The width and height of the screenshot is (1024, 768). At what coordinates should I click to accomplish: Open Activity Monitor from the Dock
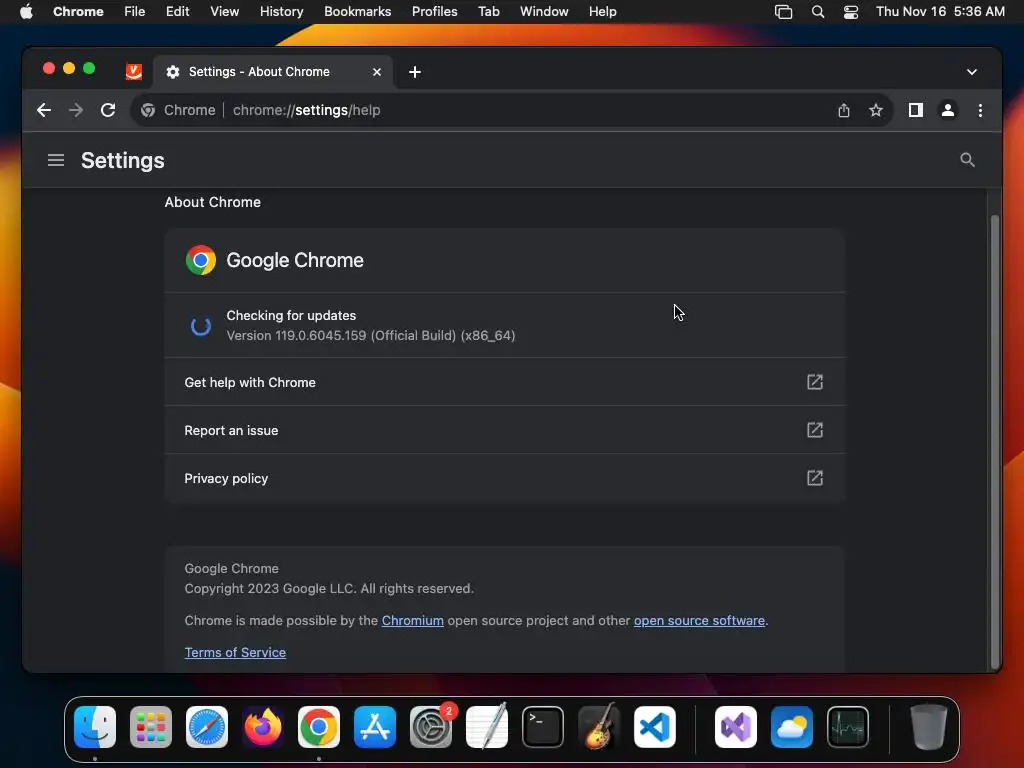click(x=848, y=727)
